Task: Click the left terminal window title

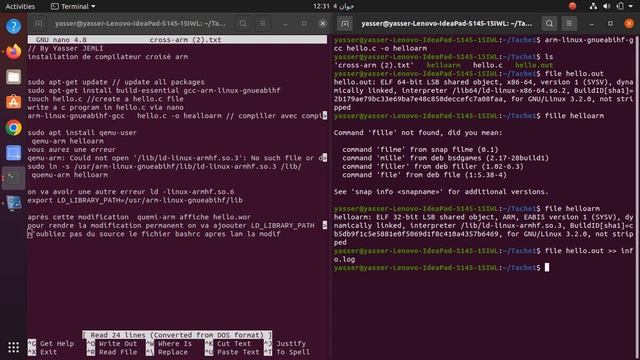Action: point(140,24)
